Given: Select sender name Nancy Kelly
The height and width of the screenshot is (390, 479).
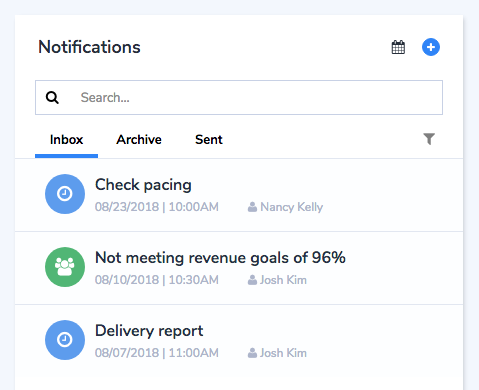Looking at the screenshot, I should click(x=292, y=207).
